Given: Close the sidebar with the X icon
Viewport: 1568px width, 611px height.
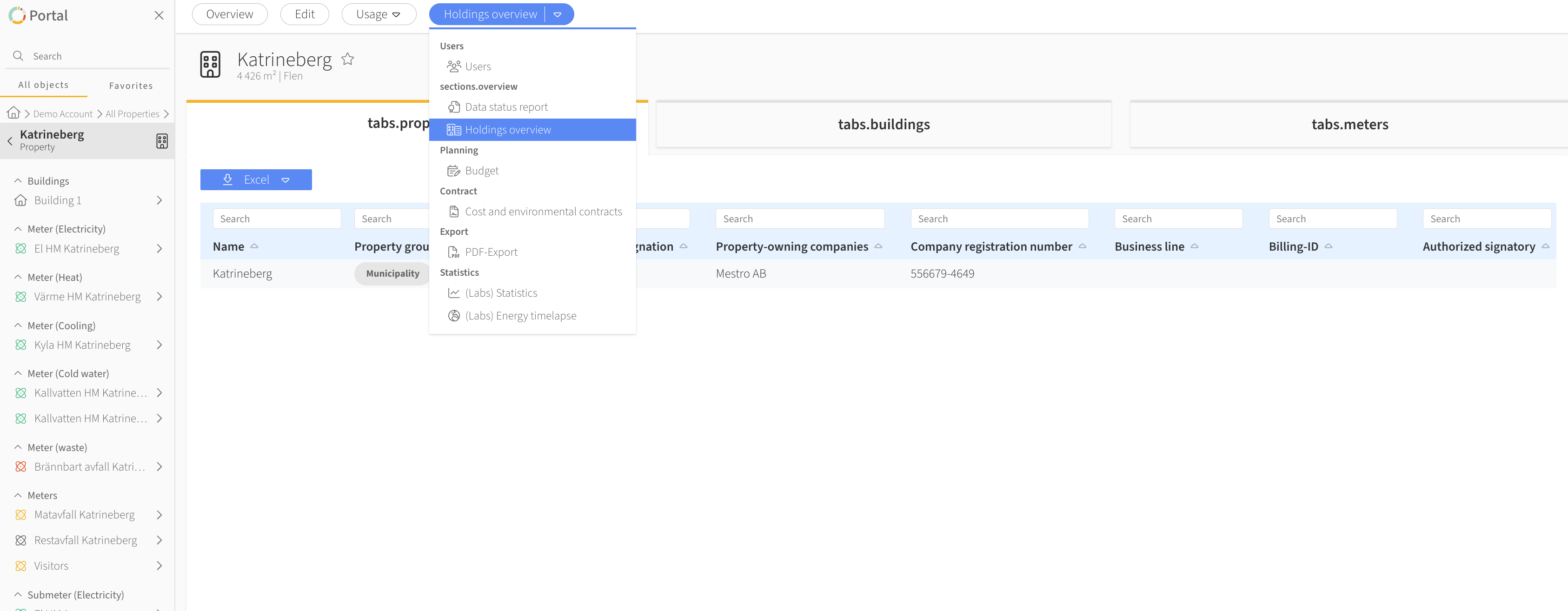Looking at the screenshot, I should [x=159, y=15].
